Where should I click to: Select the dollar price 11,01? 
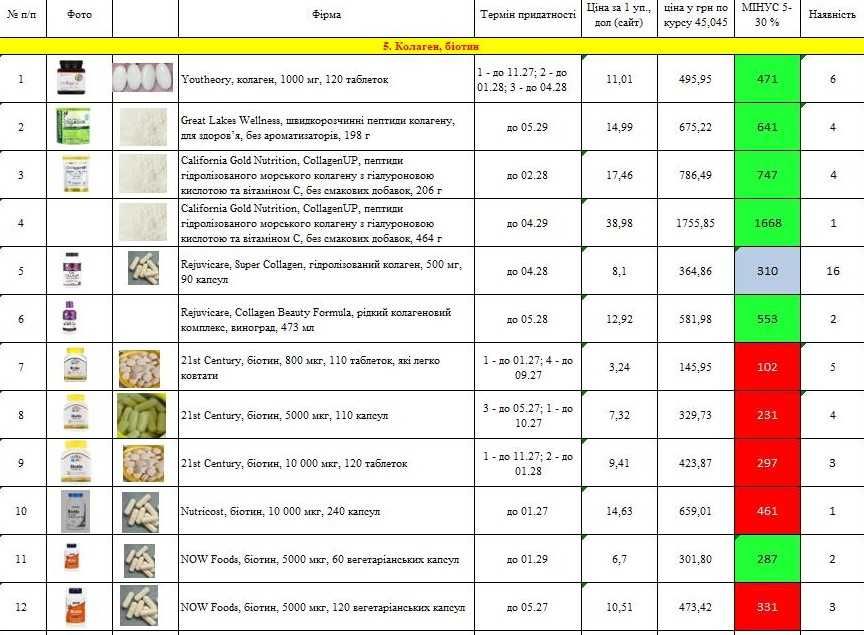pyautogui.click(x=619, y=79)
